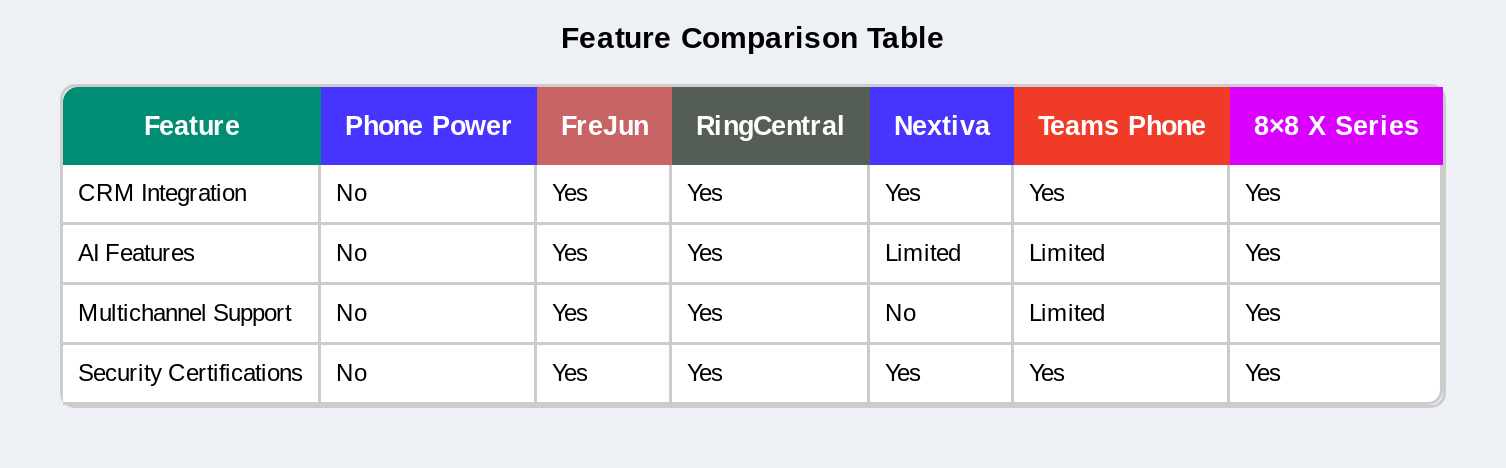Select the Multichannel Support row label
This screenshot has width=1506, height=468.
[185, 313]
